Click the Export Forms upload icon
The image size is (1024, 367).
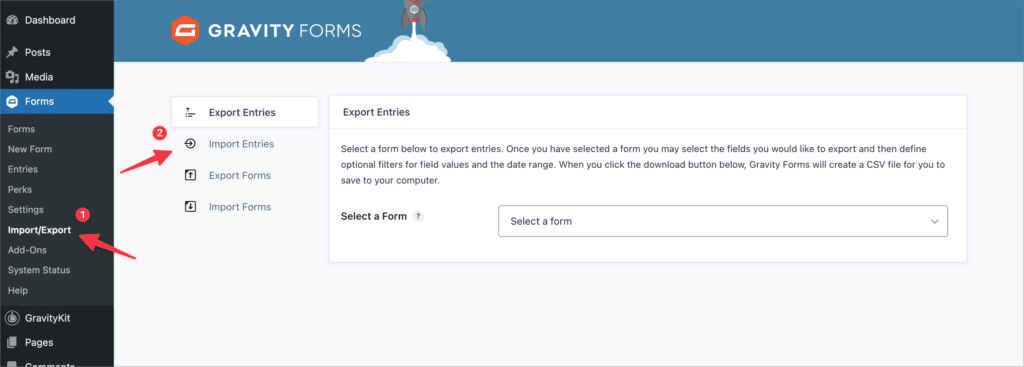[191, 175]
